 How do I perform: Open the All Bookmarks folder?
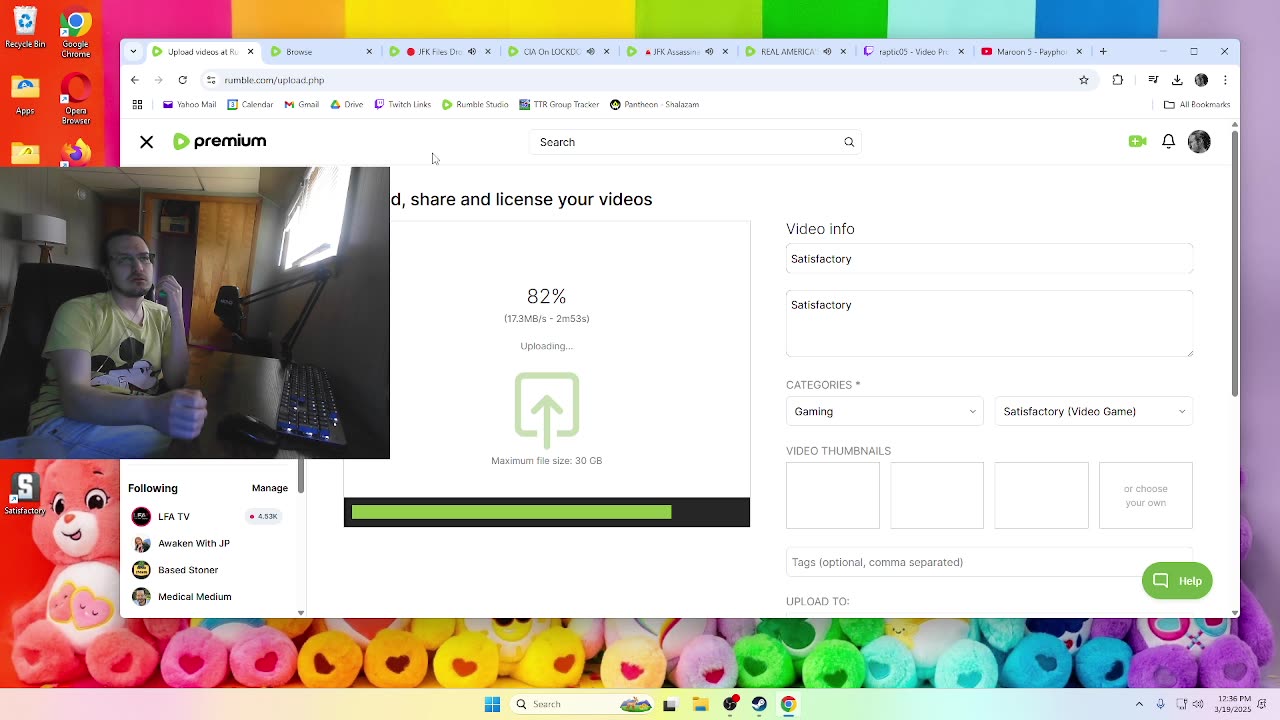pyautogui.click(x=1197, y=104)
